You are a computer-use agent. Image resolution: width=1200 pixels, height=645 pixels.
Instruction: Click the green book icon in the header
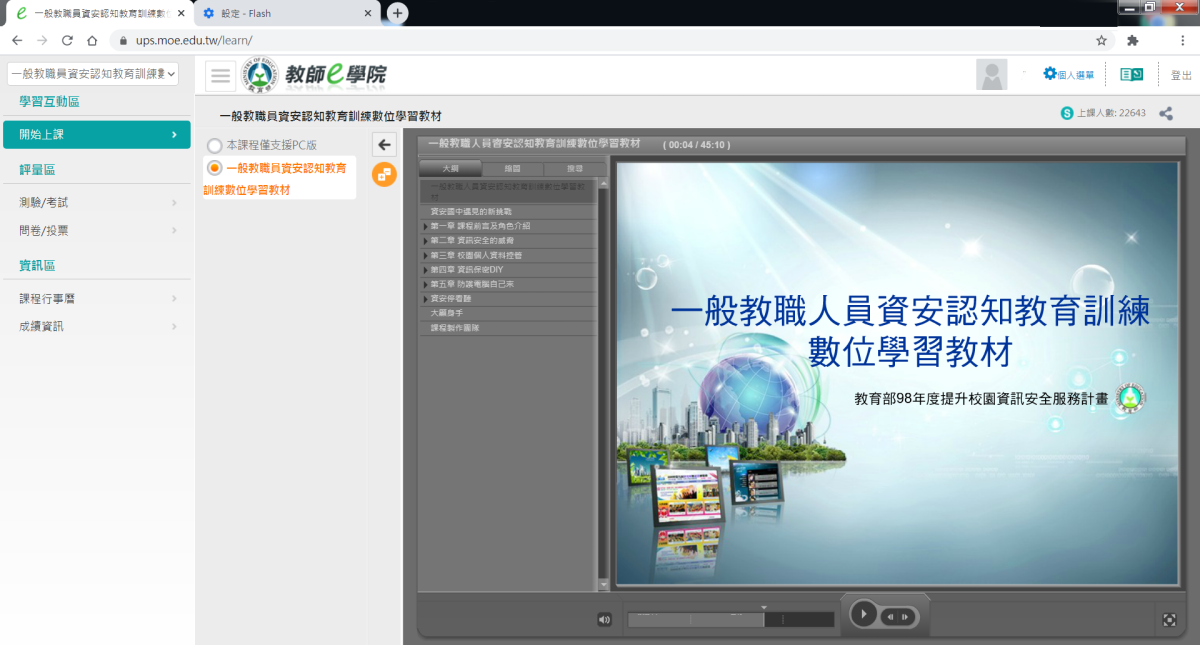tap(1131, 75)
